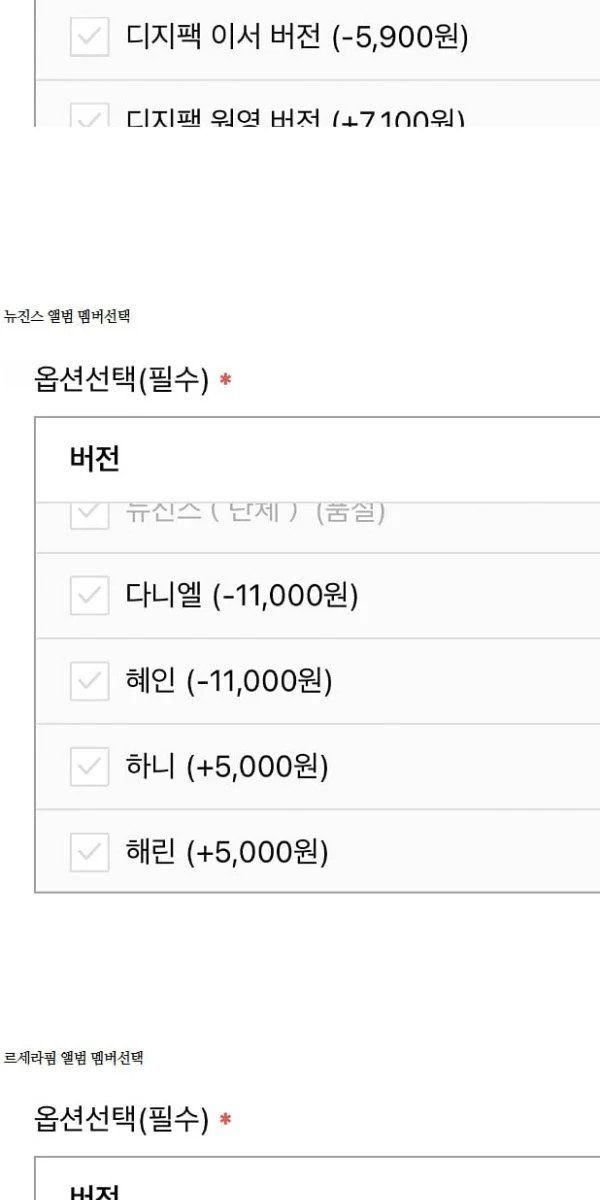Select the 하니 (+5,000원) option text
Image resolution: width=600 pixels, height=1200 pixels.
[227, 767]
